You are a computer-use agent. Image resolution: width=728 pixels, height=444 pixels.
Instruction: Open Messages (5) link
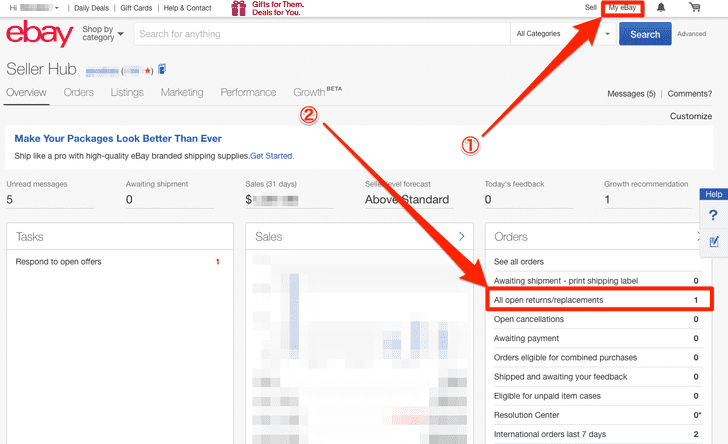631,94
